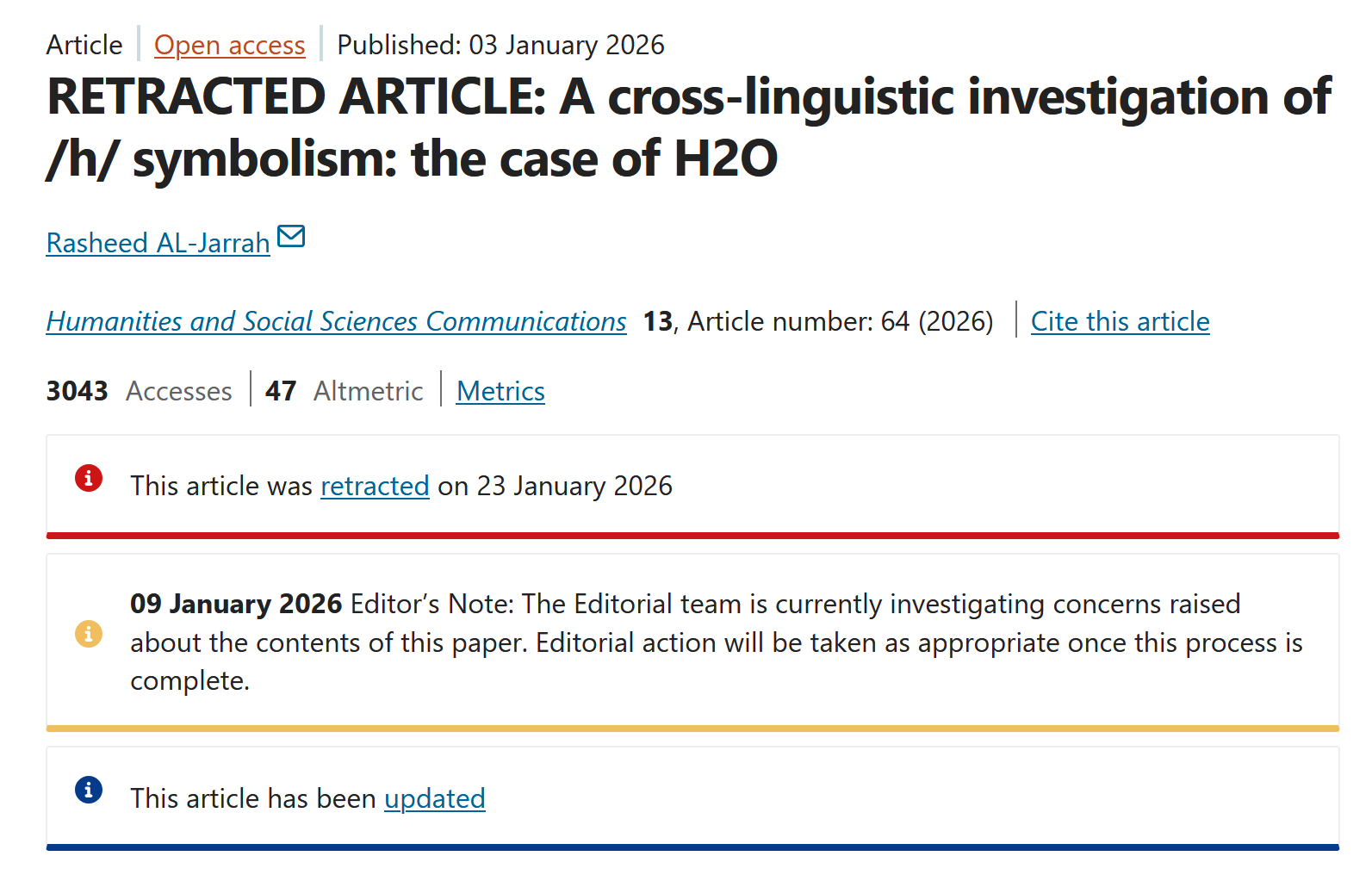1372x881 pixels.
Task: Click the 3043 Accesses count
Action: coord(139,391)
